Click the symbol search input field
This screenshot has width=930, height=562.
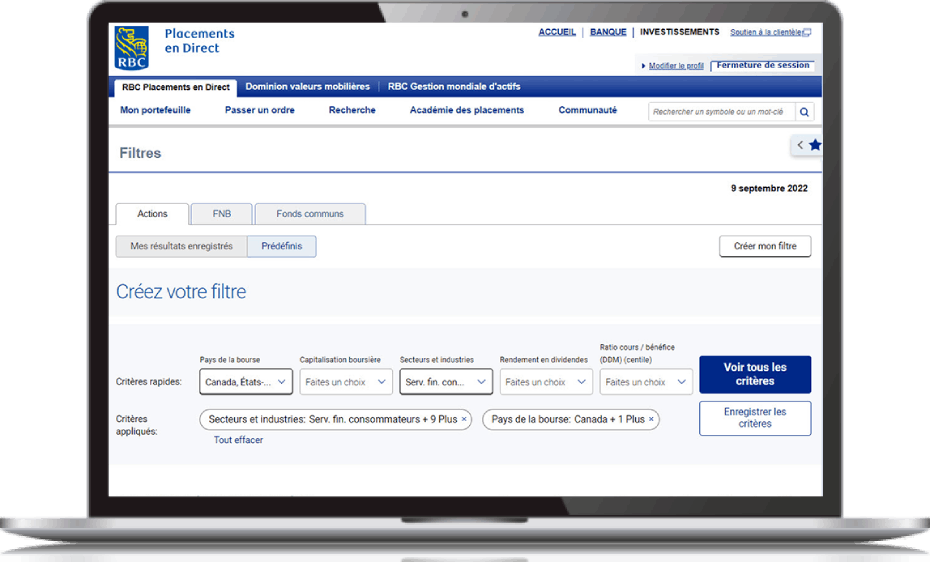click(x=721, y=111)
